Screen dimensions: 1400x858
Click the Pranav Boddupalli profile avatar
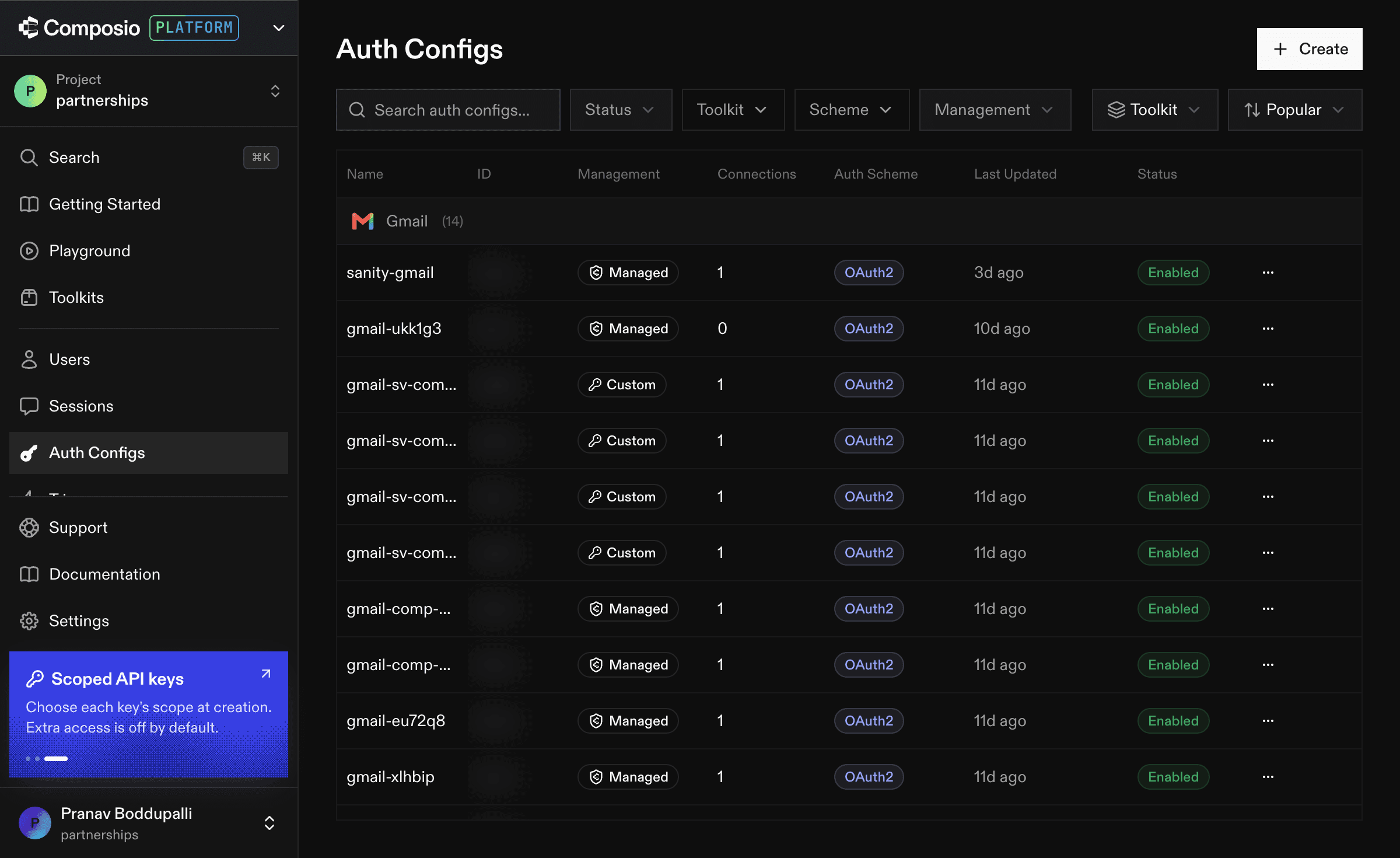tap(35, 823)
